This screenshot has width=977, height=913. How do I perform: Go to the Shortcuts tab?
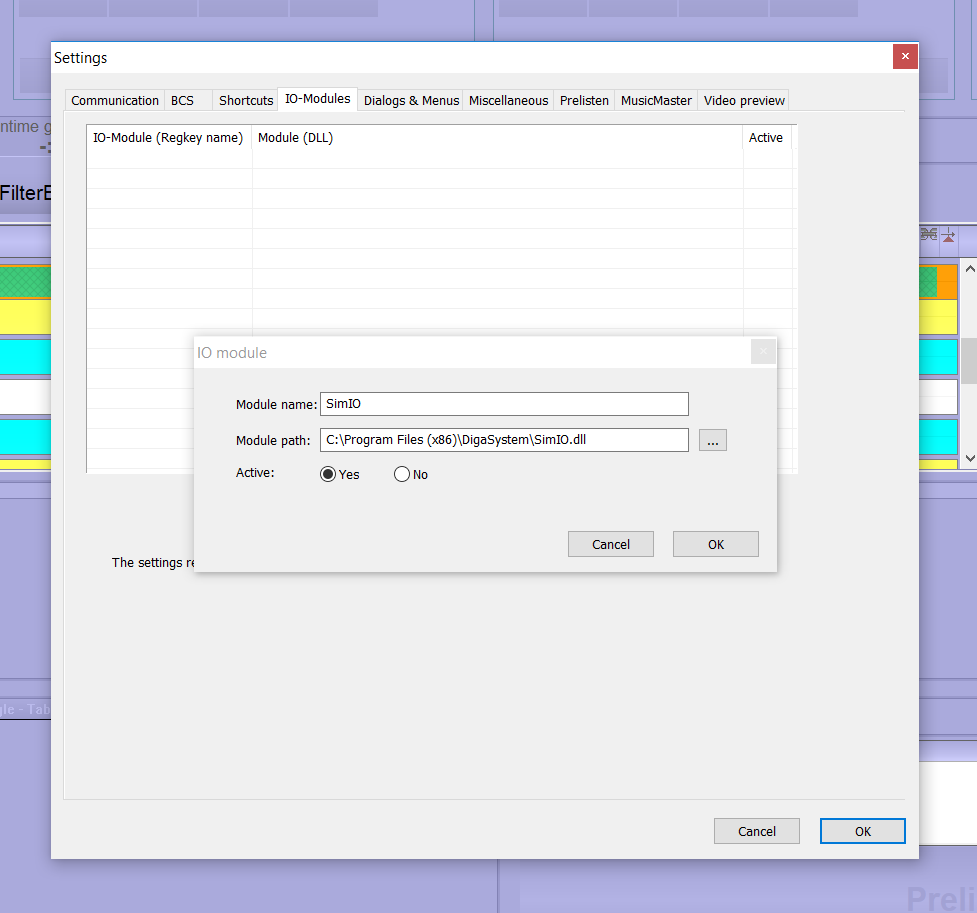click(x=246, y=100)
